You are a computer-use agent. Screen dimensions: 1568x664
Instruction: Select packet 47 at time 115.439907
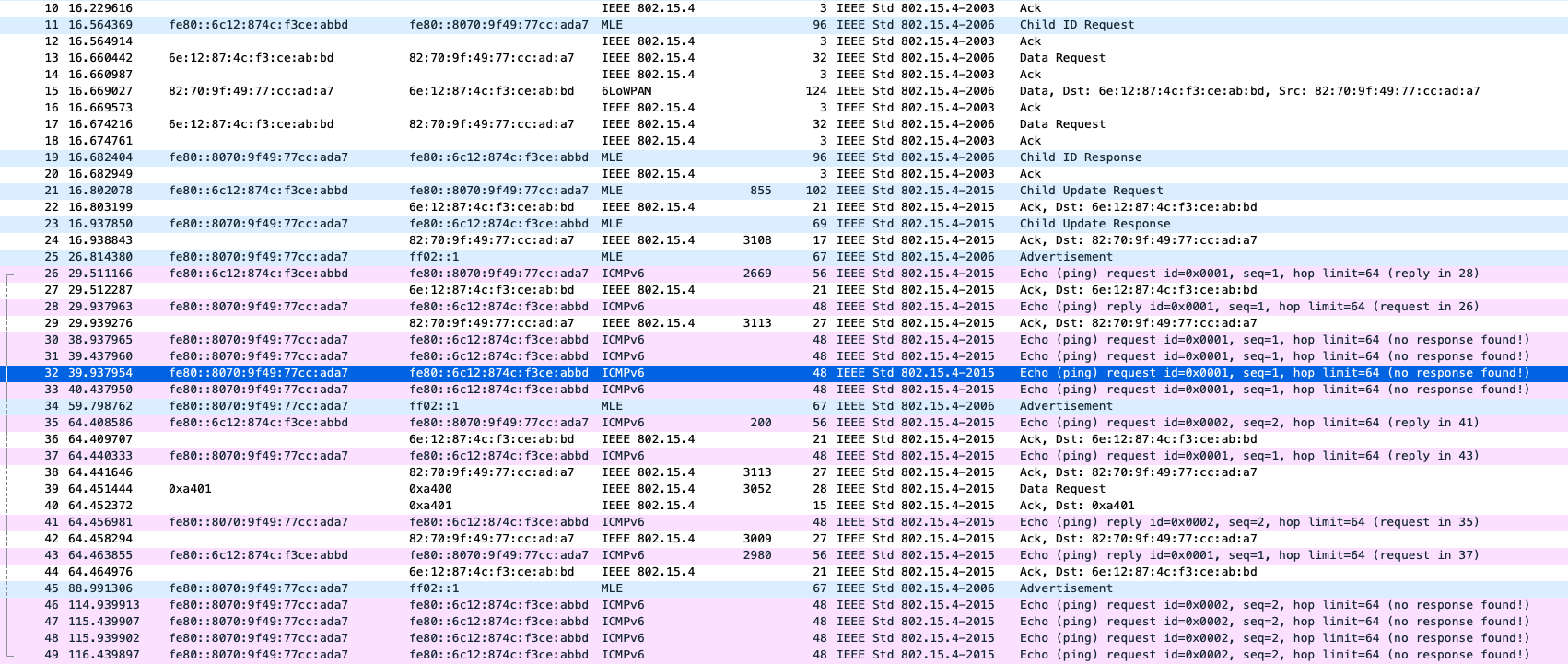[784, 622]
